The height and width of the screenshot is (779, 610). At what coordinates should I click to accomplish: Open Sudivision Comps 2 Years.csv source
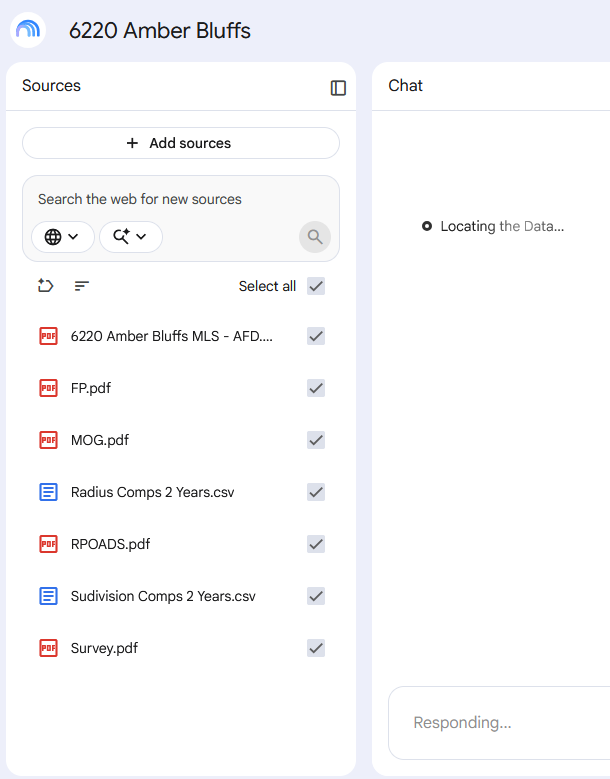[163, 596]
